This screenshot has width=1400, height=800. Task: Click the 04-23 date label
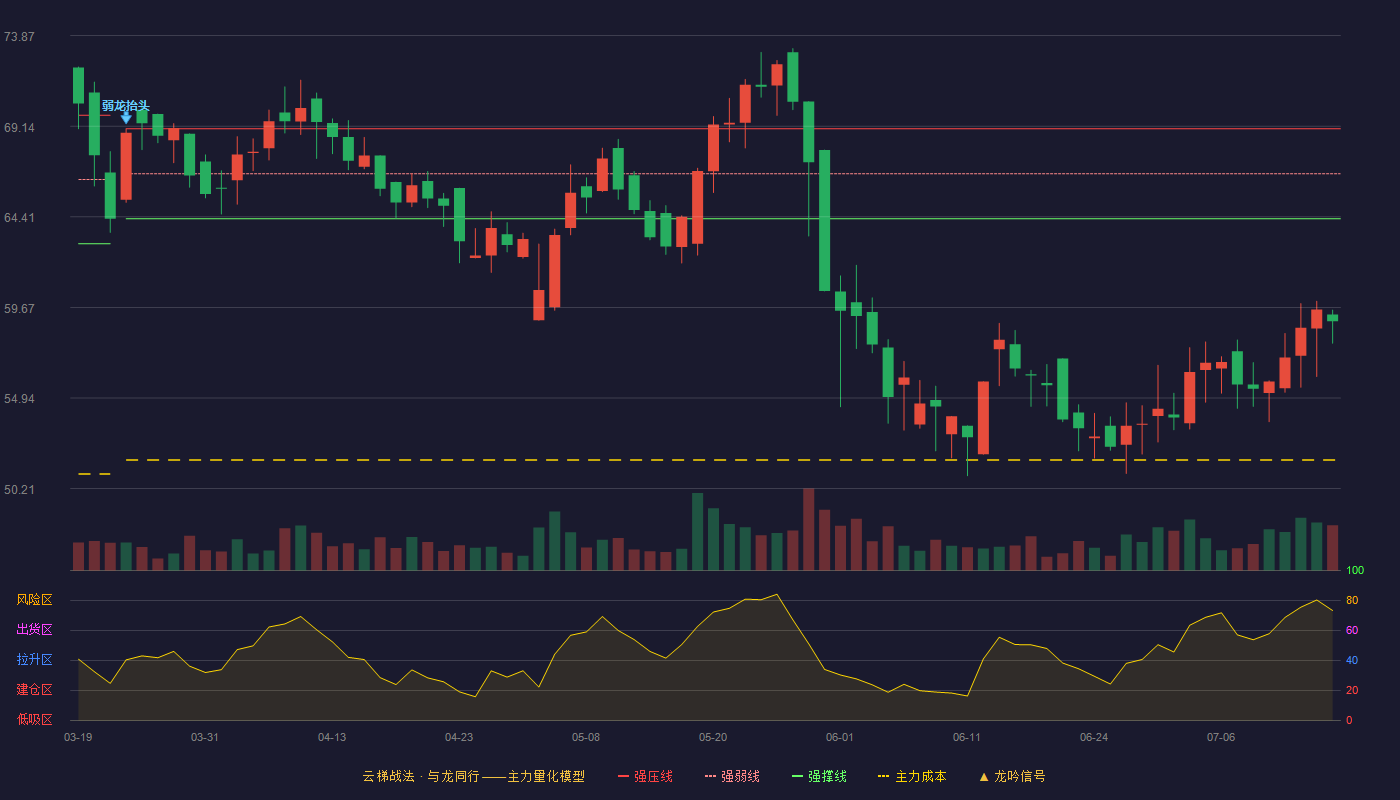[x=459, y=737]
